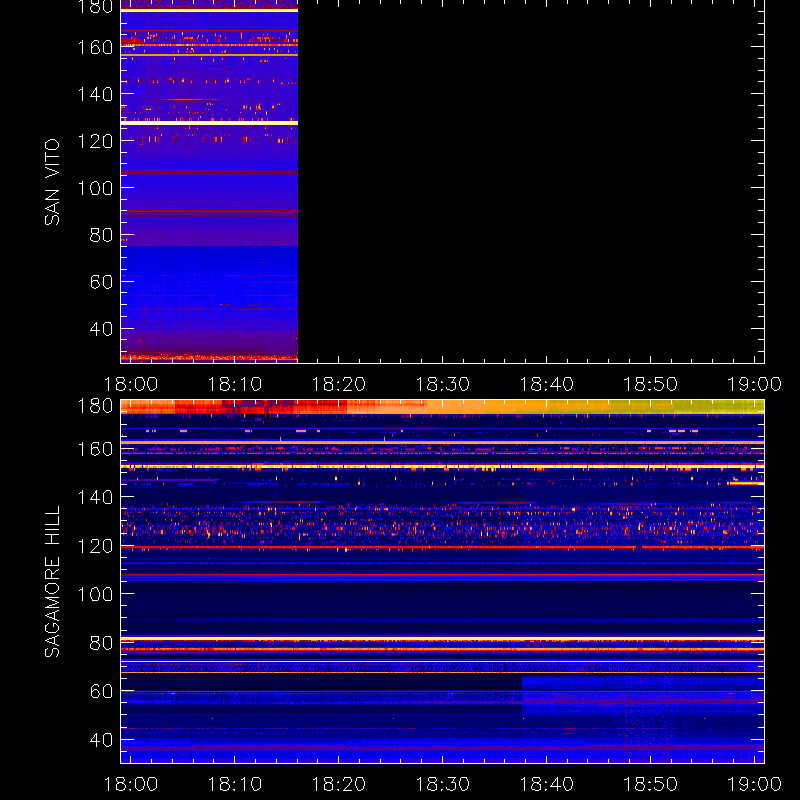
Task: Click the San Vito spectrogram colored data region
Action: pos(209,181)
